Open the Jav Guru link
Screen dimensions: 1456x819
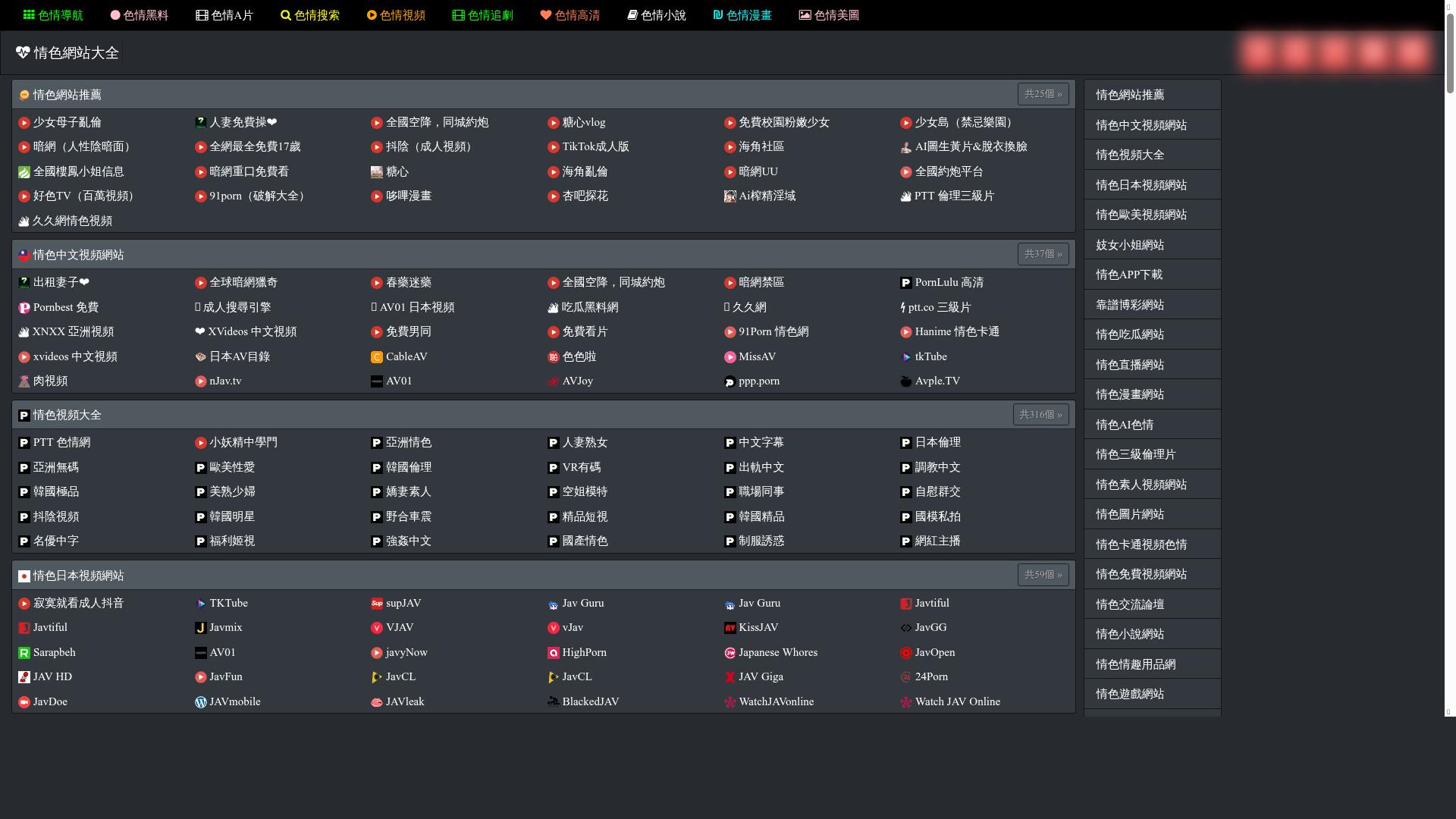(x=582, y=603)
